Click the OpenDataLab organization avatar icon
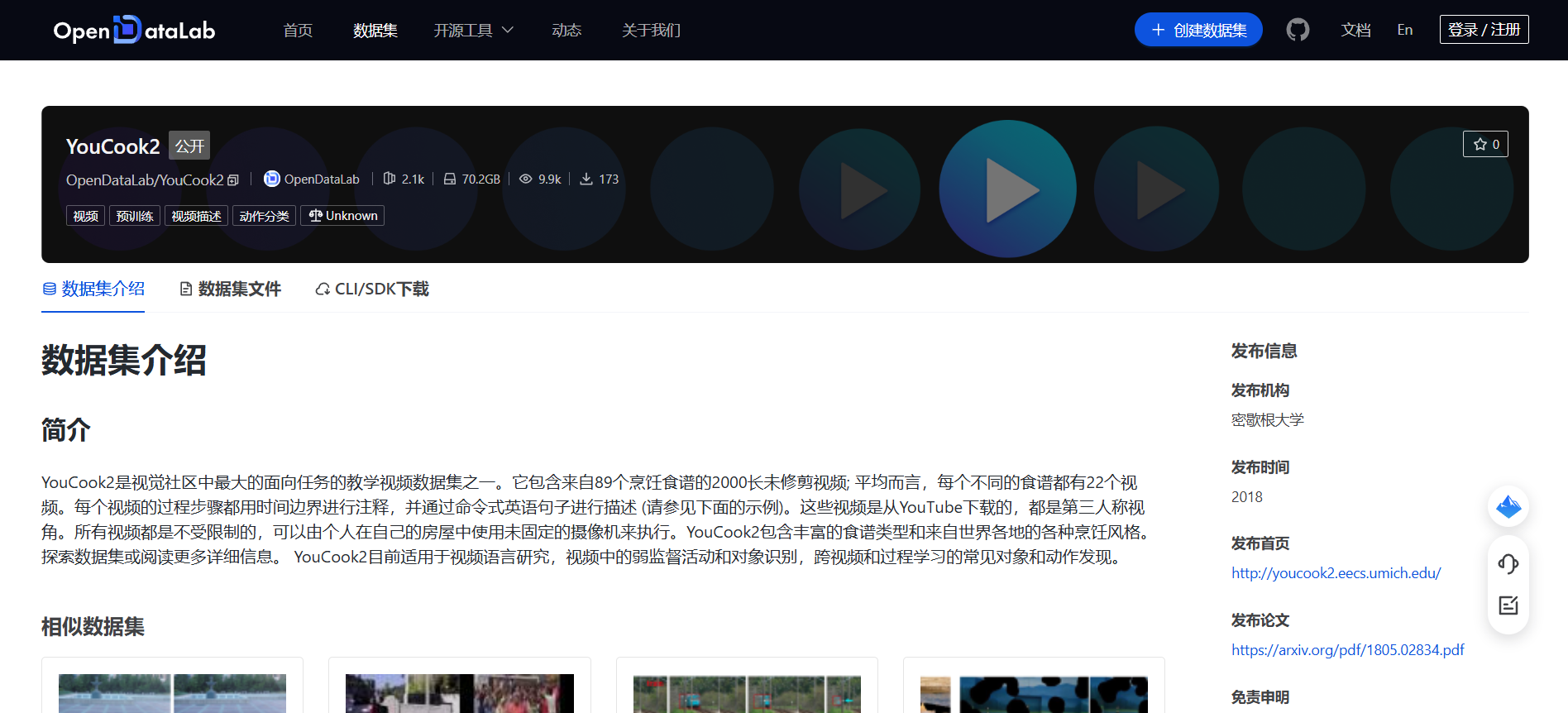The width and height of the screenshot is (1568, 713). tap(271, 179)
